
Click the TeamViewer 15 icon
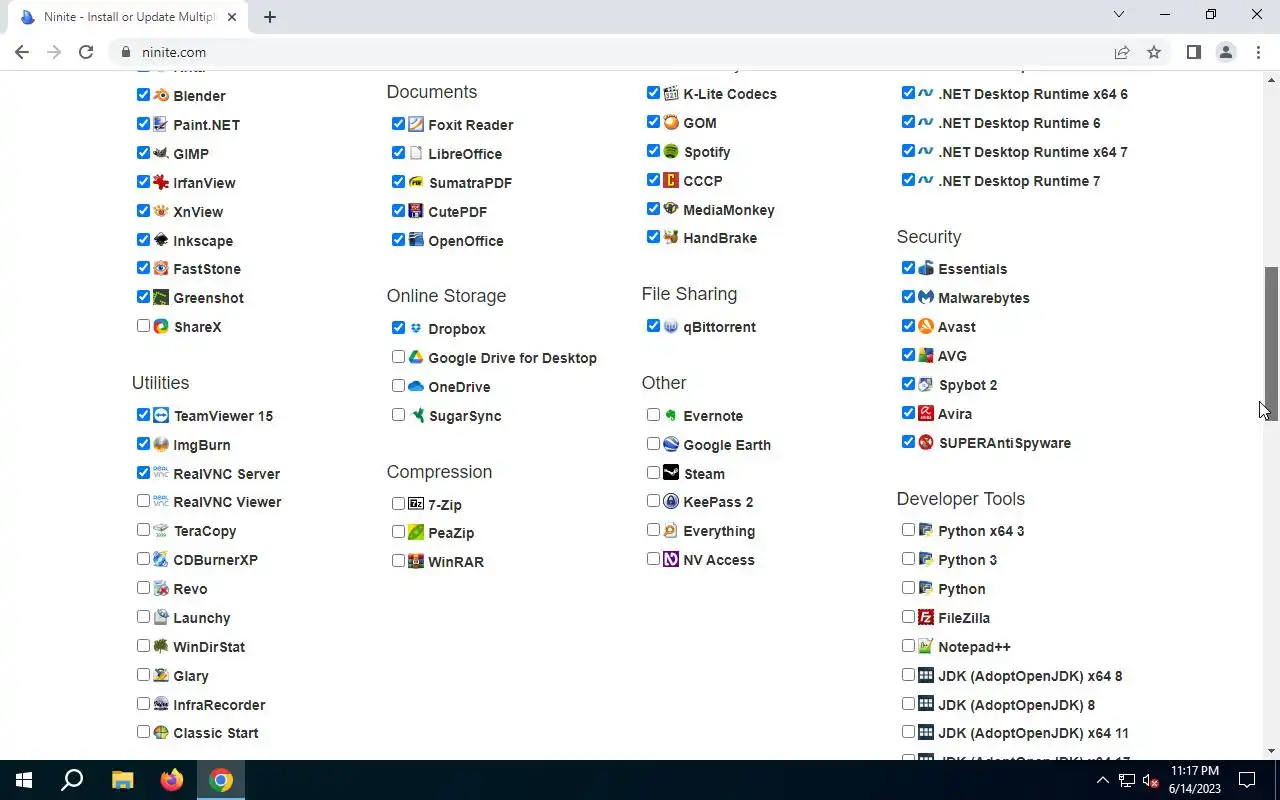coord(161,415)
